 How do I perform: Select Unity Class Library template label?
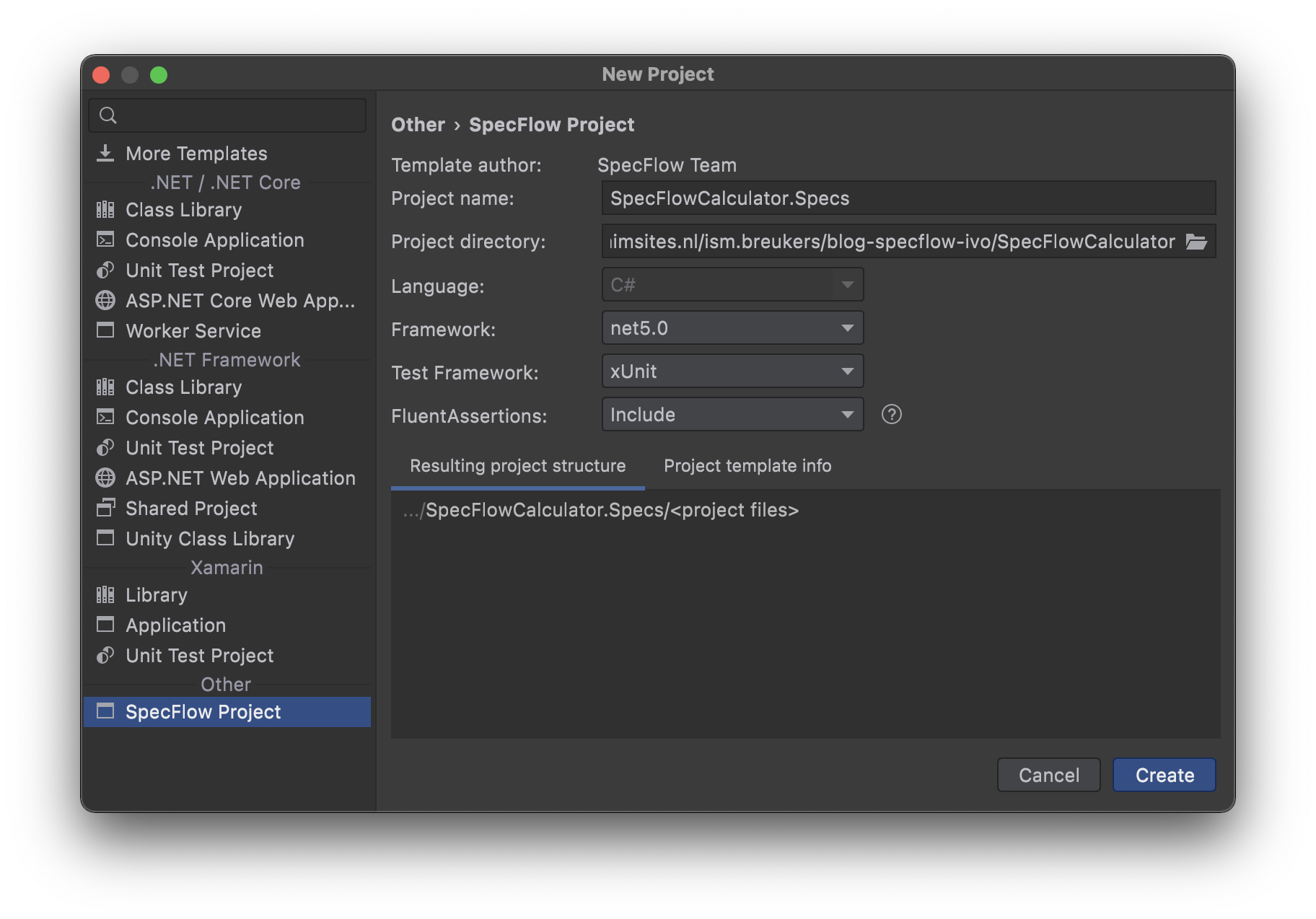210,538
